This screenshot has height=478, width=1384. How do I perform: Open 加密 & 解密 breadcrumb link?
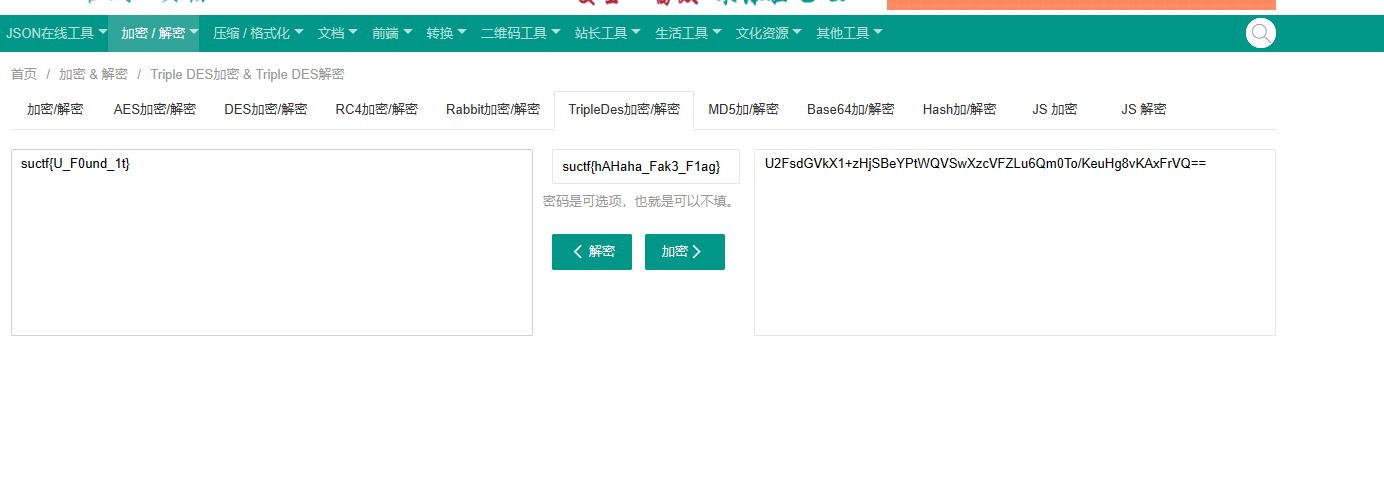[93, 75]
